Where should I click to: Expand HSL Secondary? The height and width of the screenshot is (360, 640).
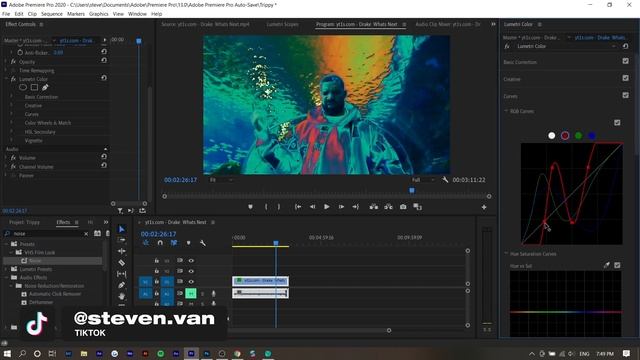tap(11, 132)
